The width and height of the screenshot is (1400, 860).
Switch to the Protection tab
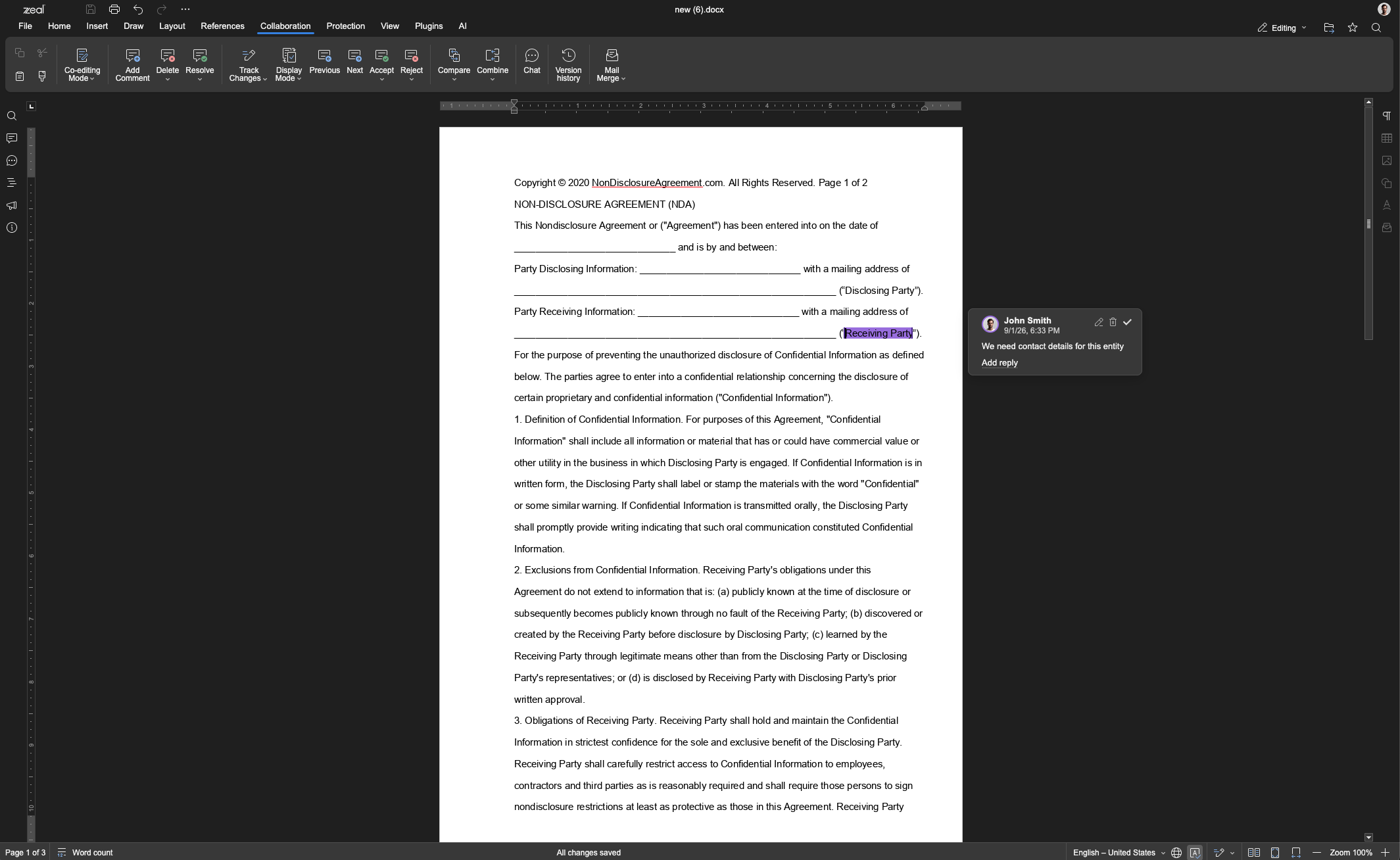click(x=345, y=26)
